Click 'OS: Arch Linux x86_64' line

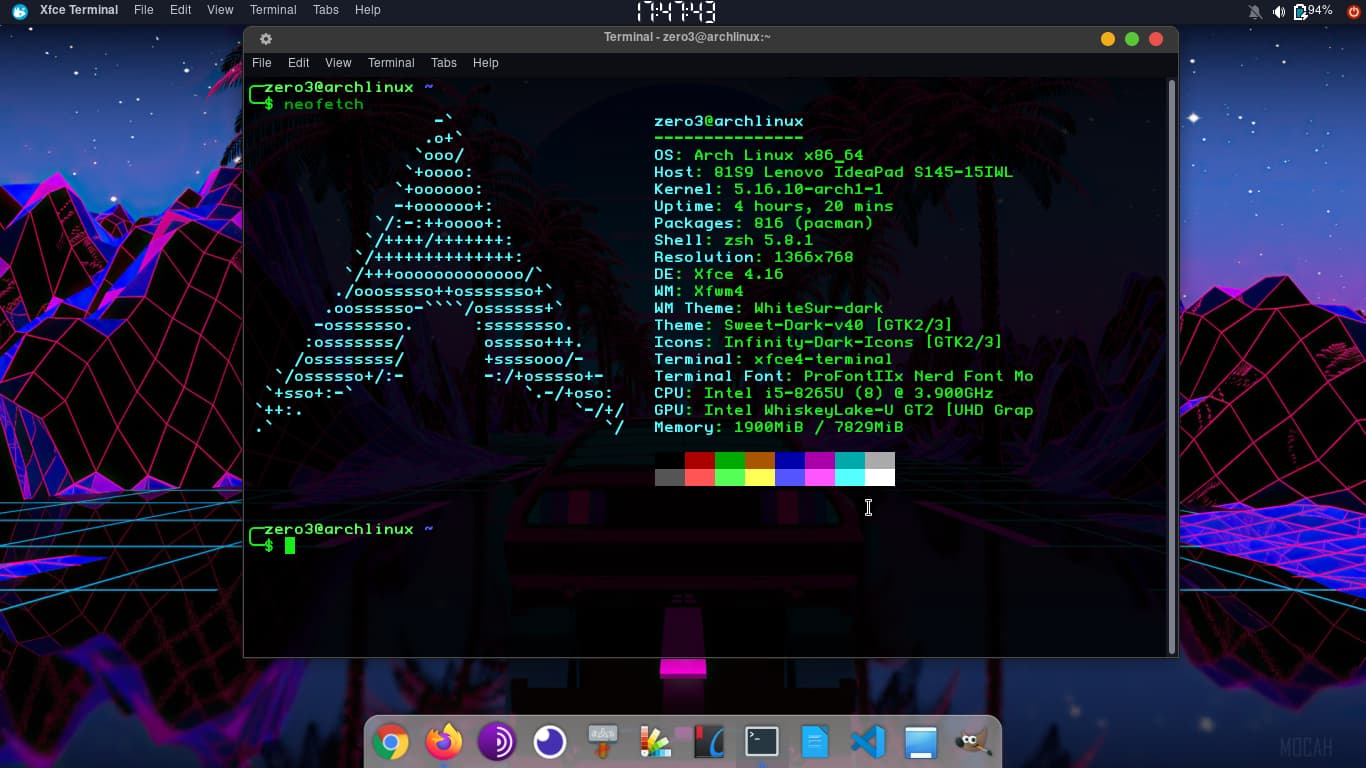tap(759, 155)
